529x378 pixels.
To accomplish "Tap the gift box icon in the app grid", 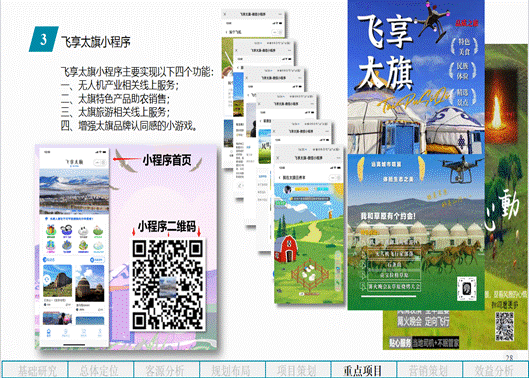I will coord(51,231).
